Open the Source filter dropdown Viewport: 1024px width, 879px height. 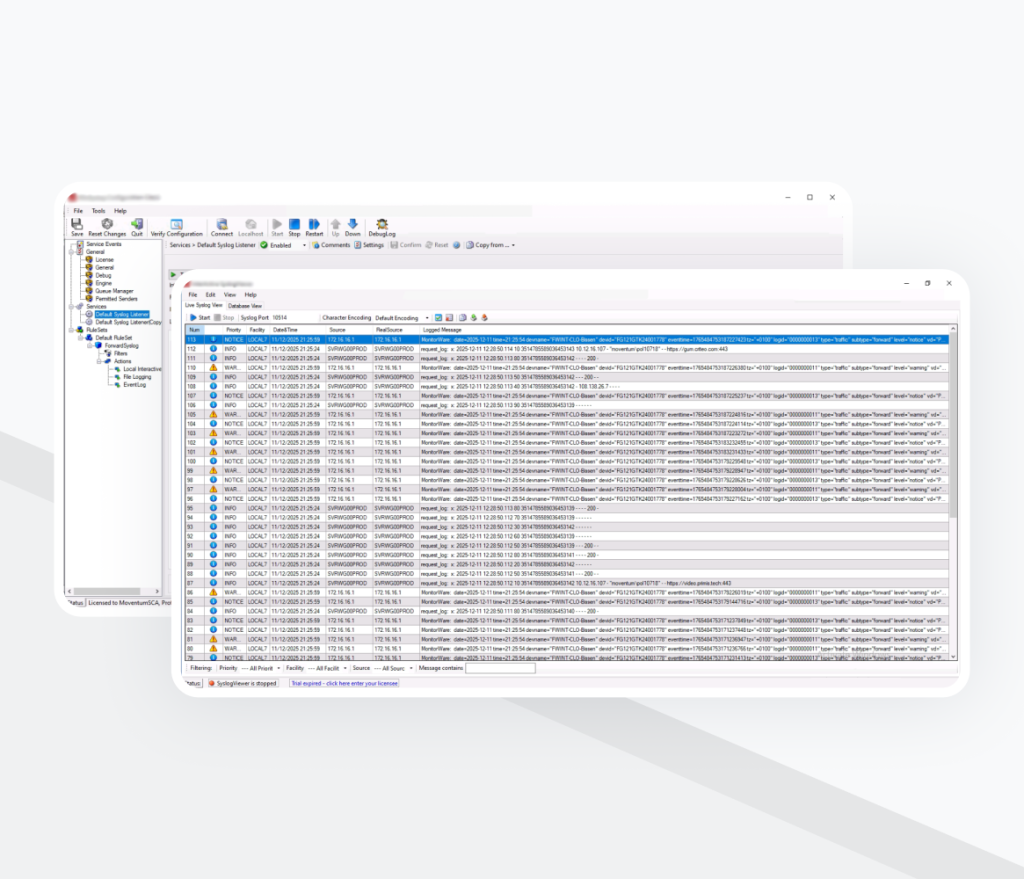coord(411,668)
